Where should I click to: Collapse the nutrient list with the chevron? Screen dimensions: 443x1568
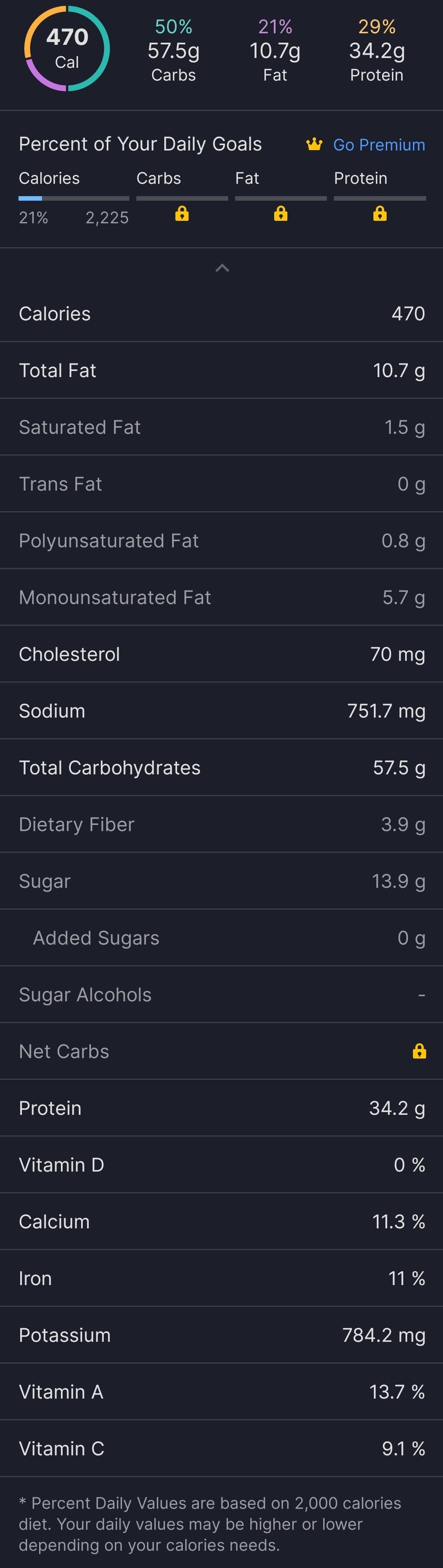click(222, 268)
